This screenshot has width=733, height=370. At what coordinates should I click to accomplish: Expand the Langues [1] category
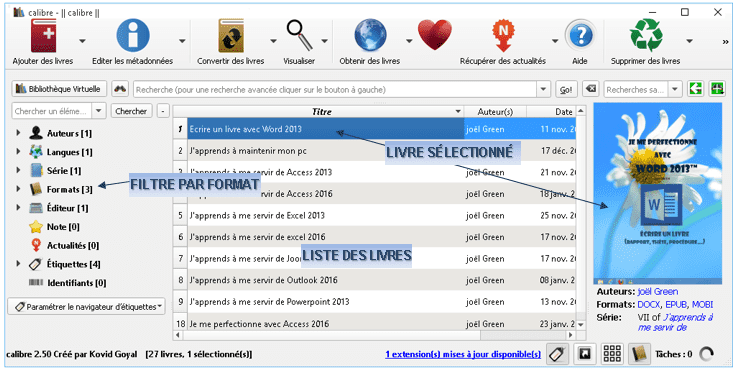18,152
